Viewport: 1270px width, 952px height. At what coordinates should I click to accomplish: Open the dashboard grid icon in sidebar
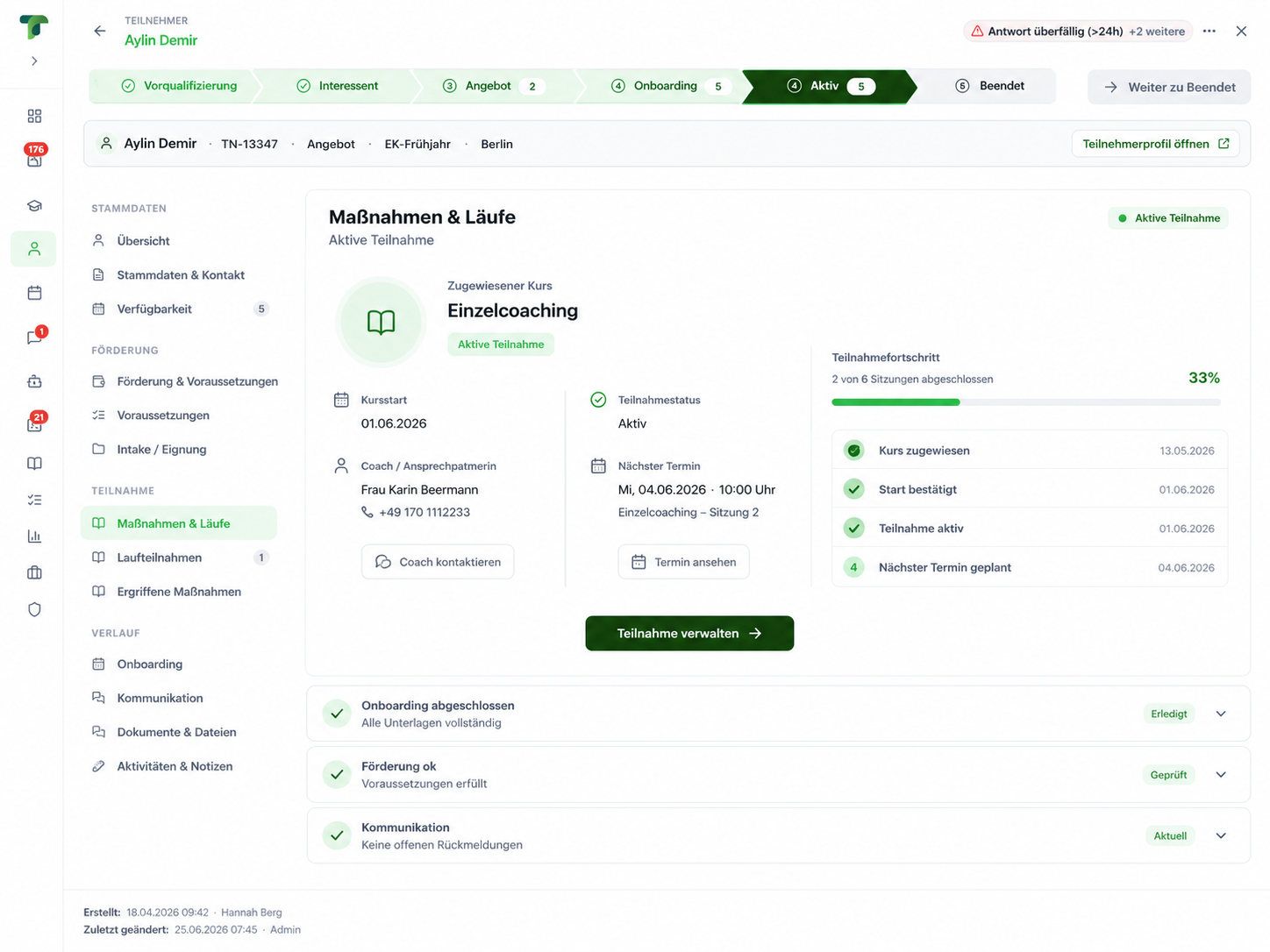[34, 117]
